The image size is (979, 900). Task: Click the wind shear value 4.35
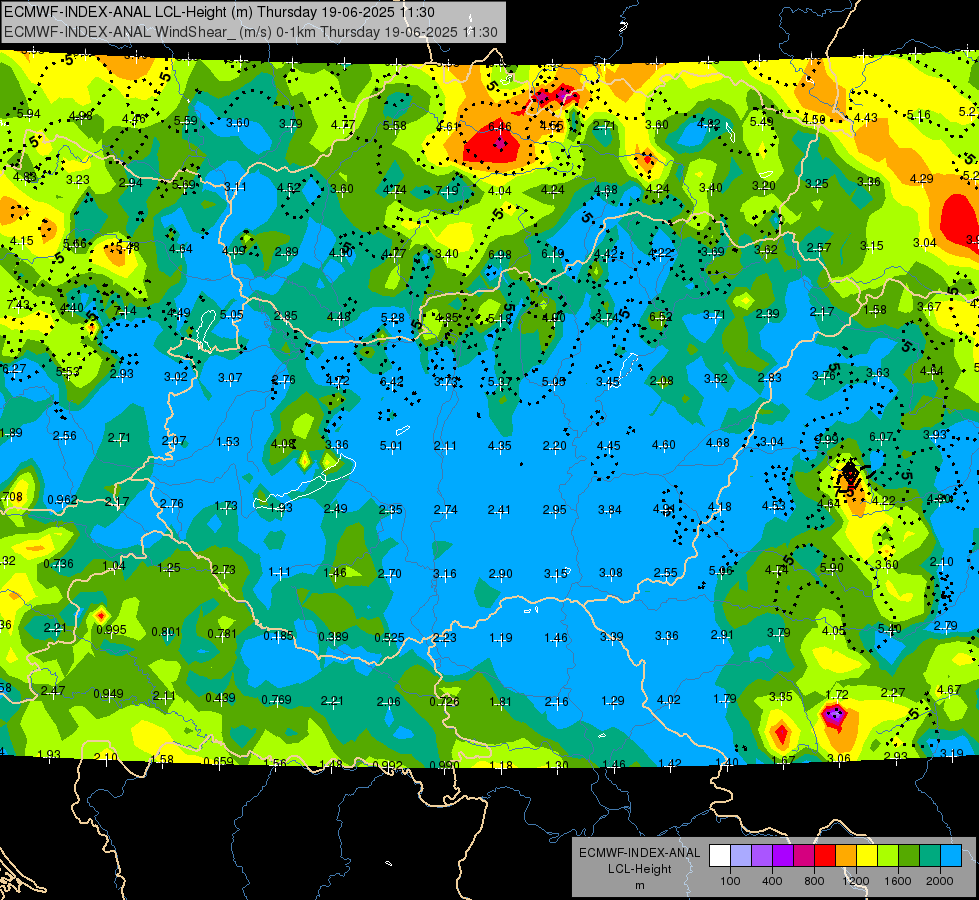(499, 445)
